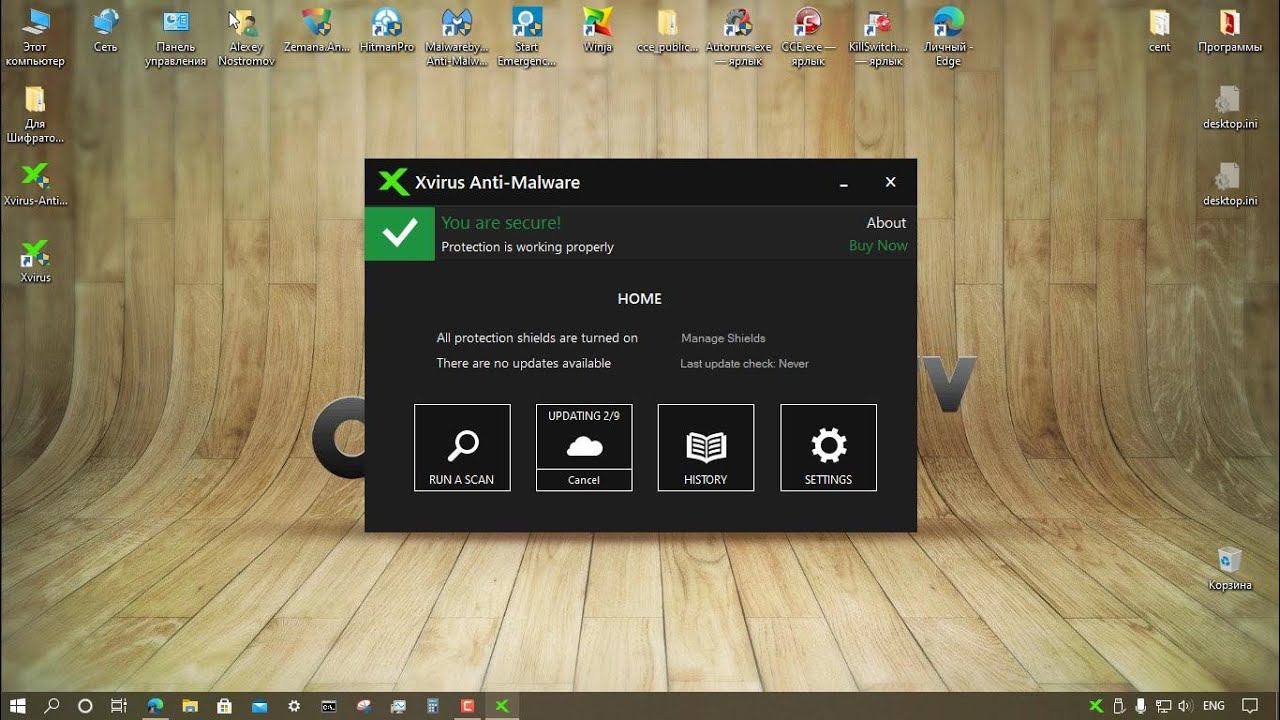Select the Start Emergency Kit desktop shortcut

[527, 37]
